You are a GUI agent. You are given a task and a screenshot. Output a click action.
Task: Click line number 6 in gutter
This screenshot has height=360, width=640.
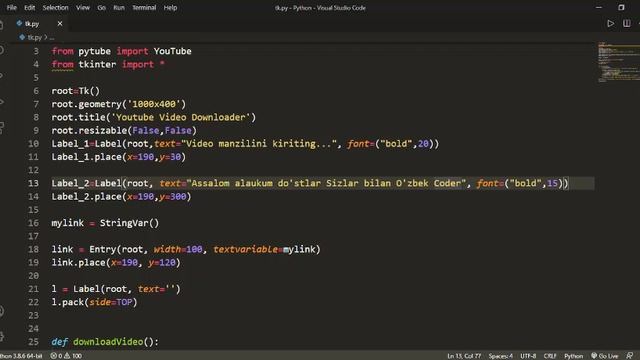[x=36, y=91]
